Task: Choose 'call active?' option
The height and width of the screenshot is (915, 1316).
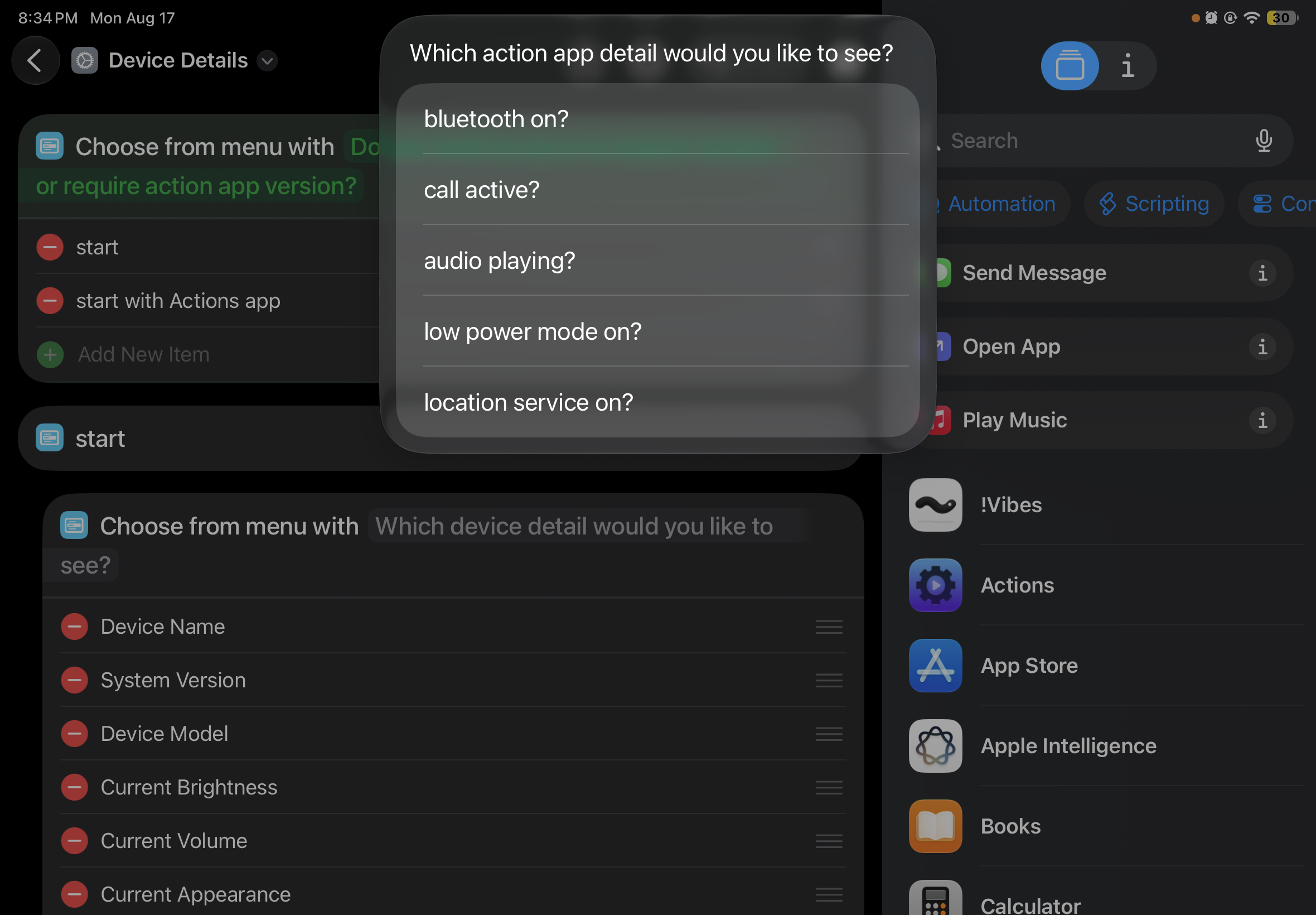Action: click(x=657, y=190)
